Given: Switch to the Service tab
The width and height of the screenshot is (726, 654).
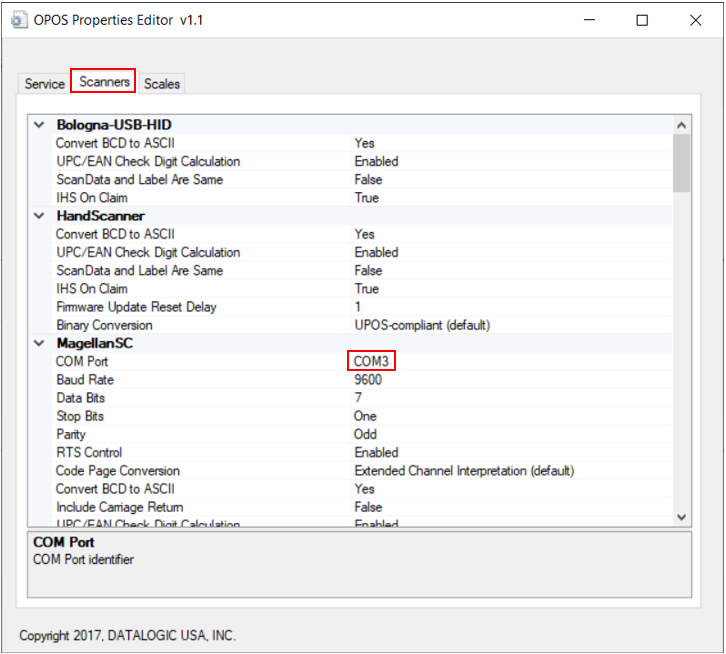Looking at the screenshot, I should tap(44, 84).
